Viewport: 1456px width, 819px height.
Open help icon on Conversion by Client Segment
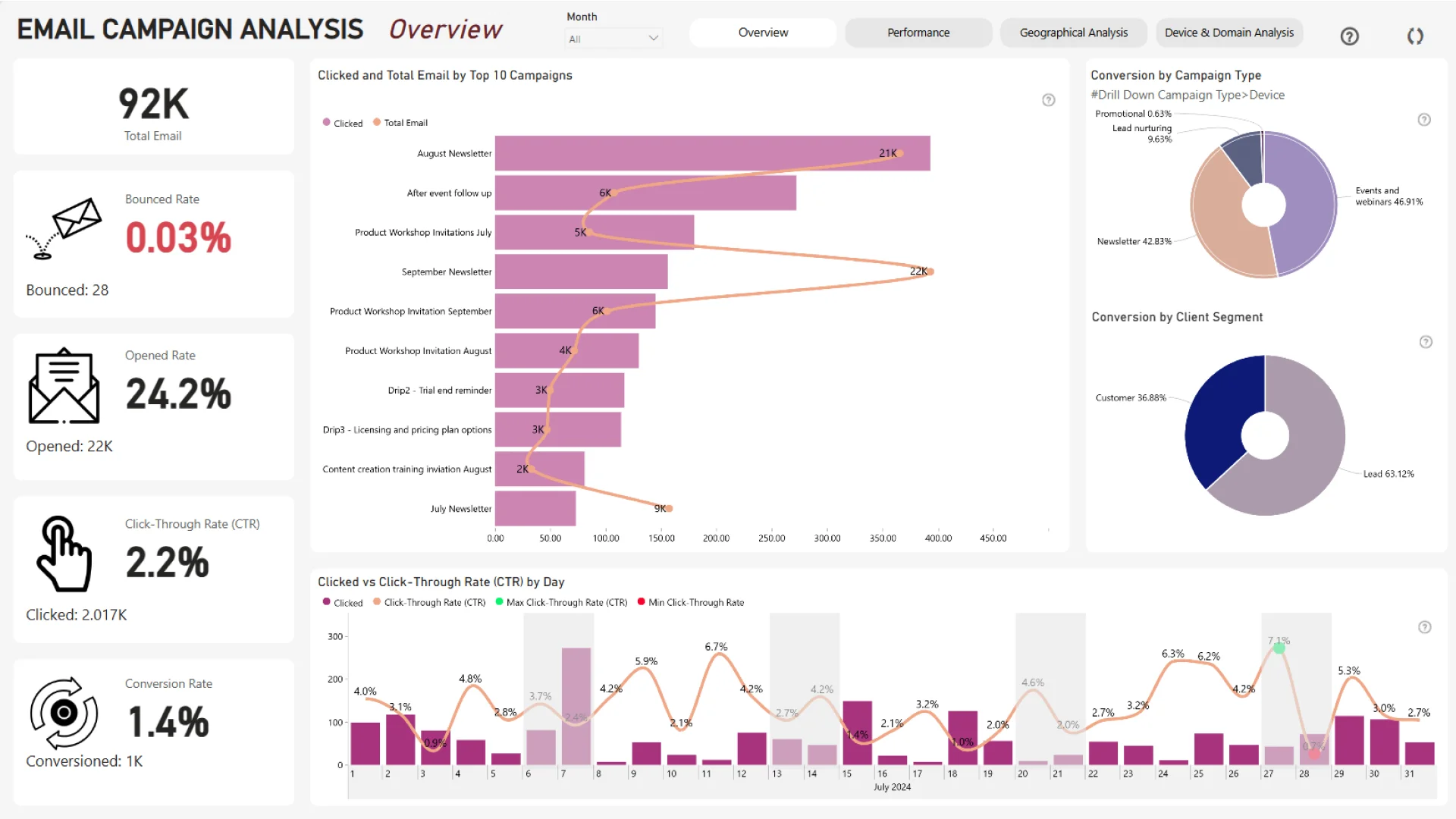[x=1426, y=342]
